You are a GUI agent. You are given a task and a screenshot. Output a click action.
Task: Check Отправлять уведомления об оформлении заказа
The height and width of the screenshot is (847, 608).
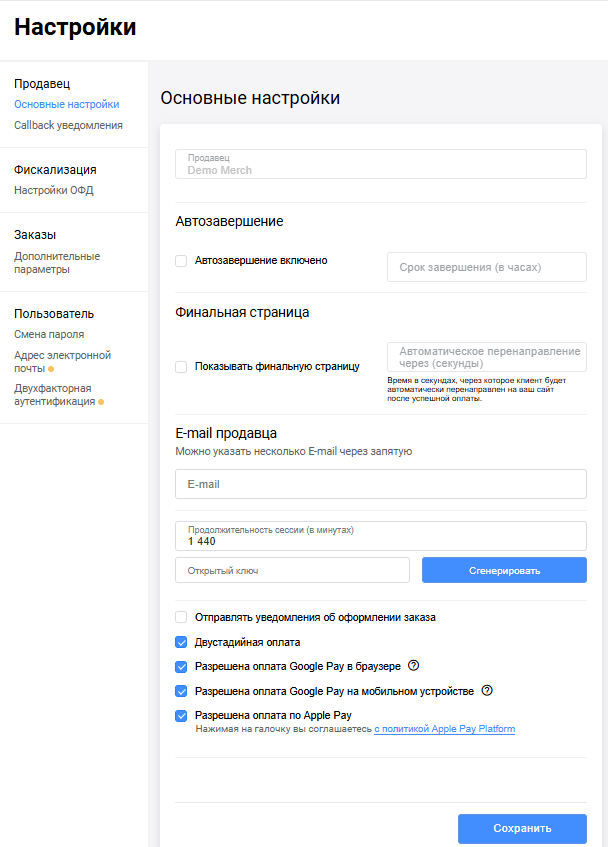tap(181, 617)
